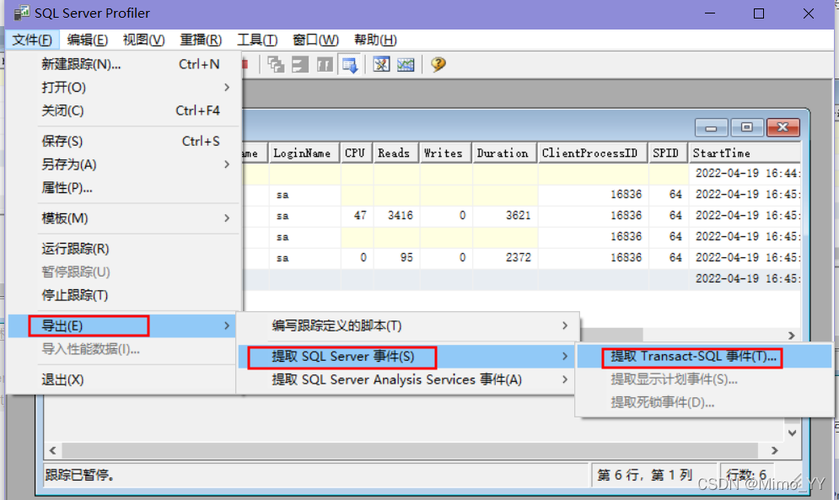The image size is (839, 500).
Task: Open the 工具(T) menu in menu bar
Action: pos(256,40)
